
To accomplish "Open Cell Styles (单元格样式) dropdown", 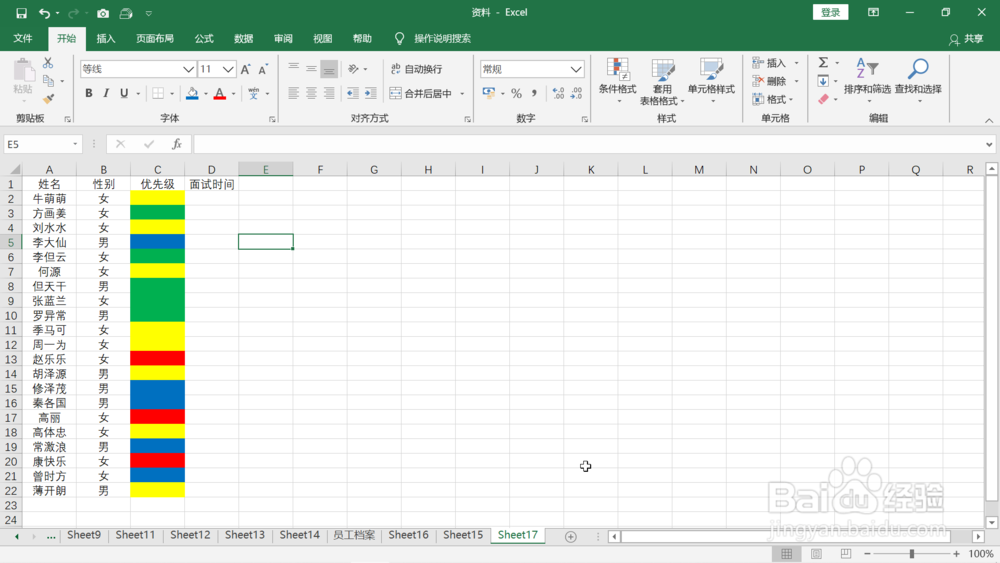I will coord(711,80).
